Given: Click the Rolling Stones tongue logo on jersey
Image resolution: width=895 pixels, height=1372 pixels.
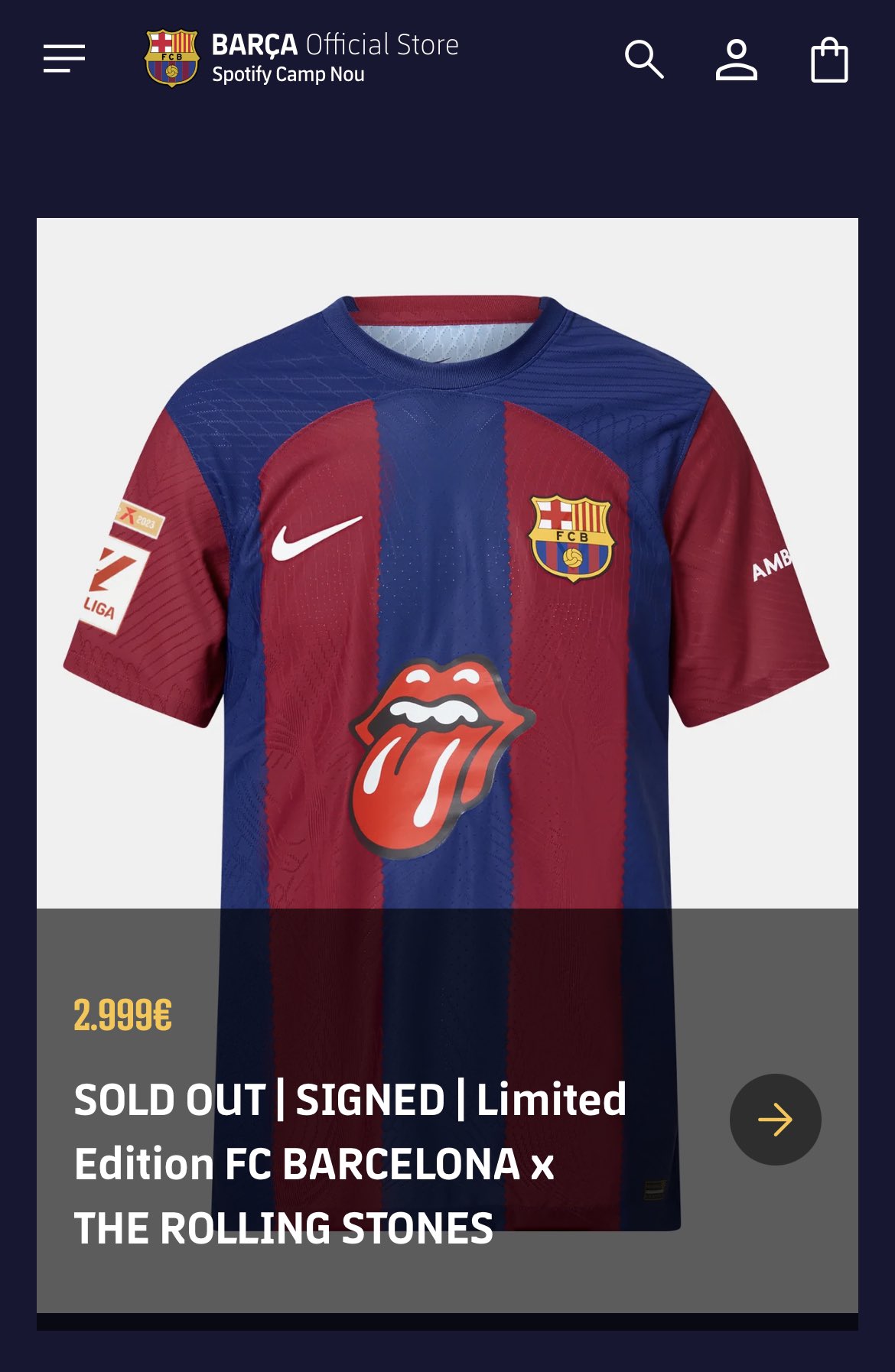Looking at the screenshot, I should pos(439,753).
